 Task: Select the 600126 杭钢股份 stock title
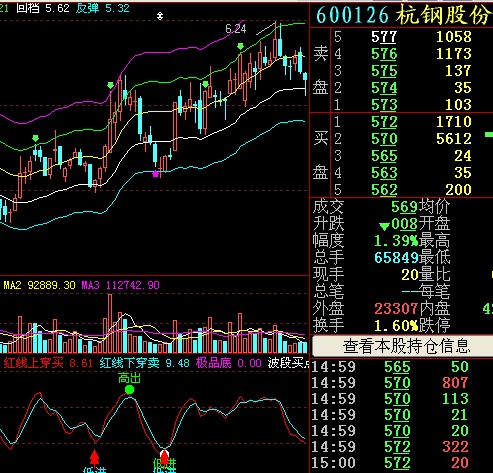(x=404, y=15)
